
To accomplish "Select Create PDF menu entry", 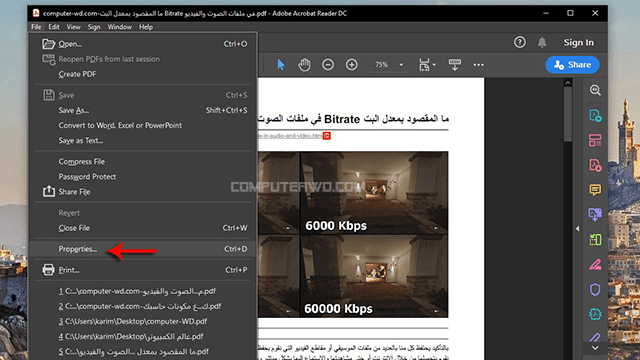I will 143,74.
